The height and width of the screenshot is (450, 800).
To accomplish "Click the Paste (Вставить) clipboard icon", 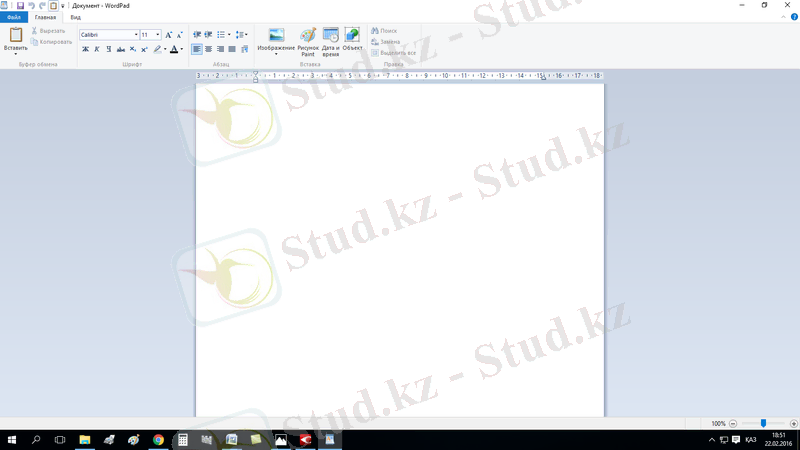I will tap(16, 35).
